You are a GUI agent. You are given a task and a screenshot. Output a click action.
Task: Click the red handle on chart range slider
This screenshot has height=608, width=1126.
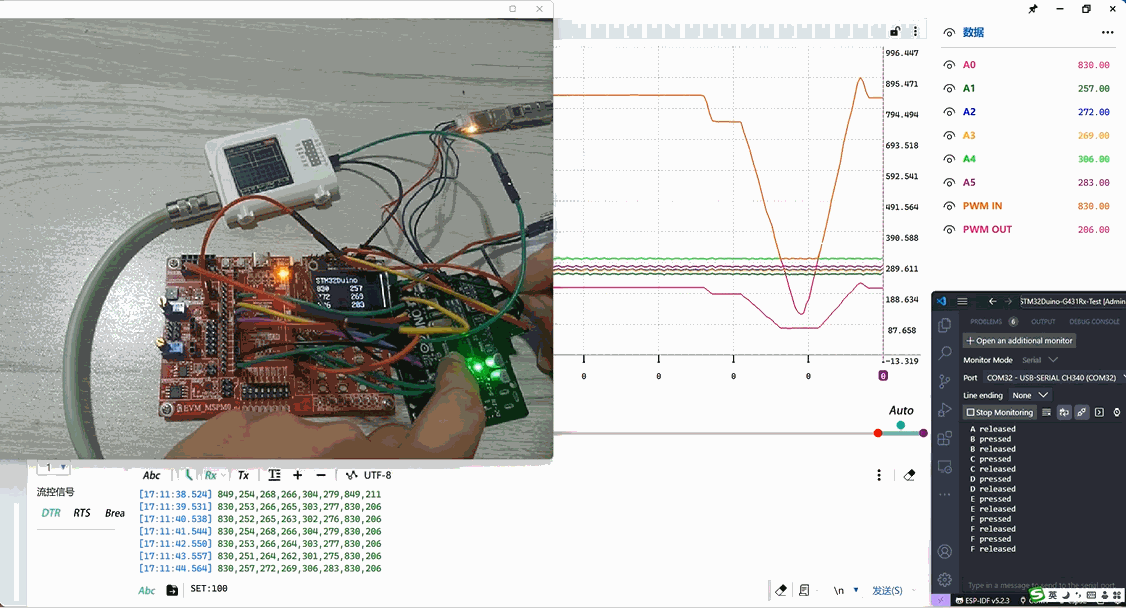coord(878,433)
